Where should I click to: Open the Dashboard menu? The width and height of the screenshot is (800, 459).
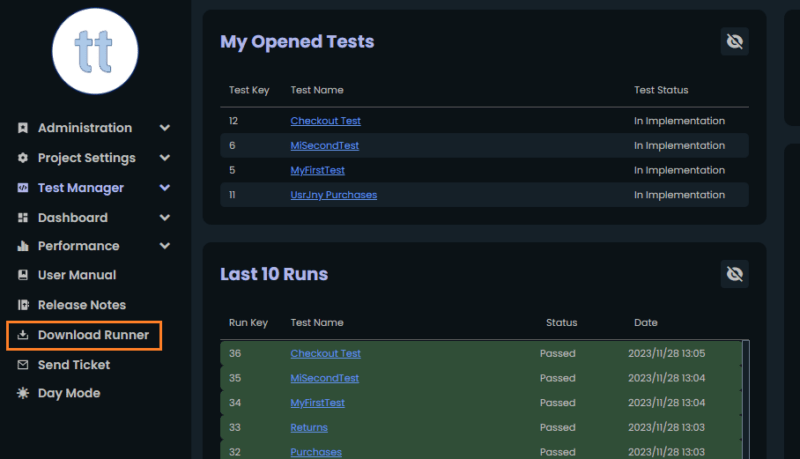73,218
